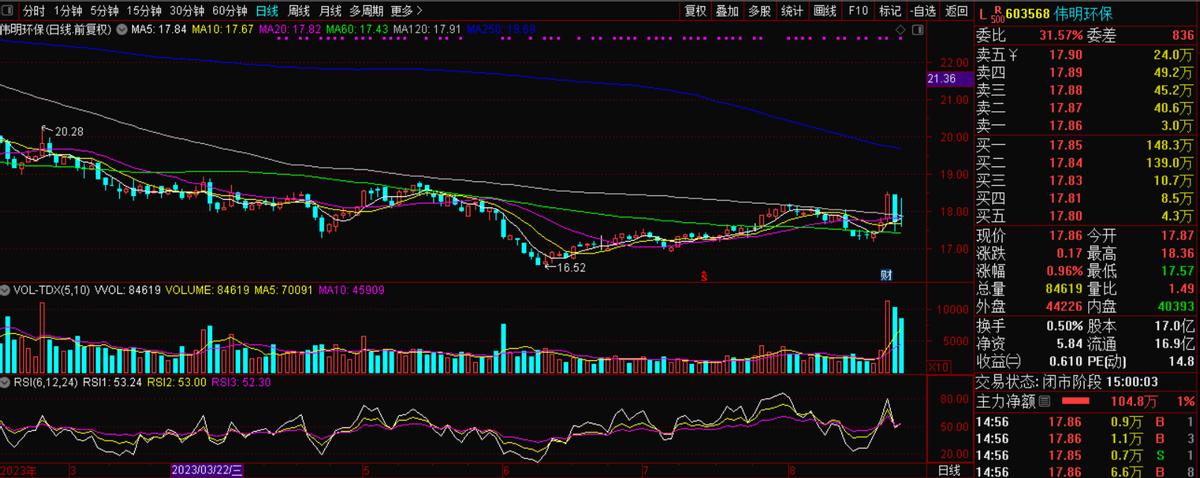
Task: Toggle 叠加 overlay comparison
Action: click(727, 11)
